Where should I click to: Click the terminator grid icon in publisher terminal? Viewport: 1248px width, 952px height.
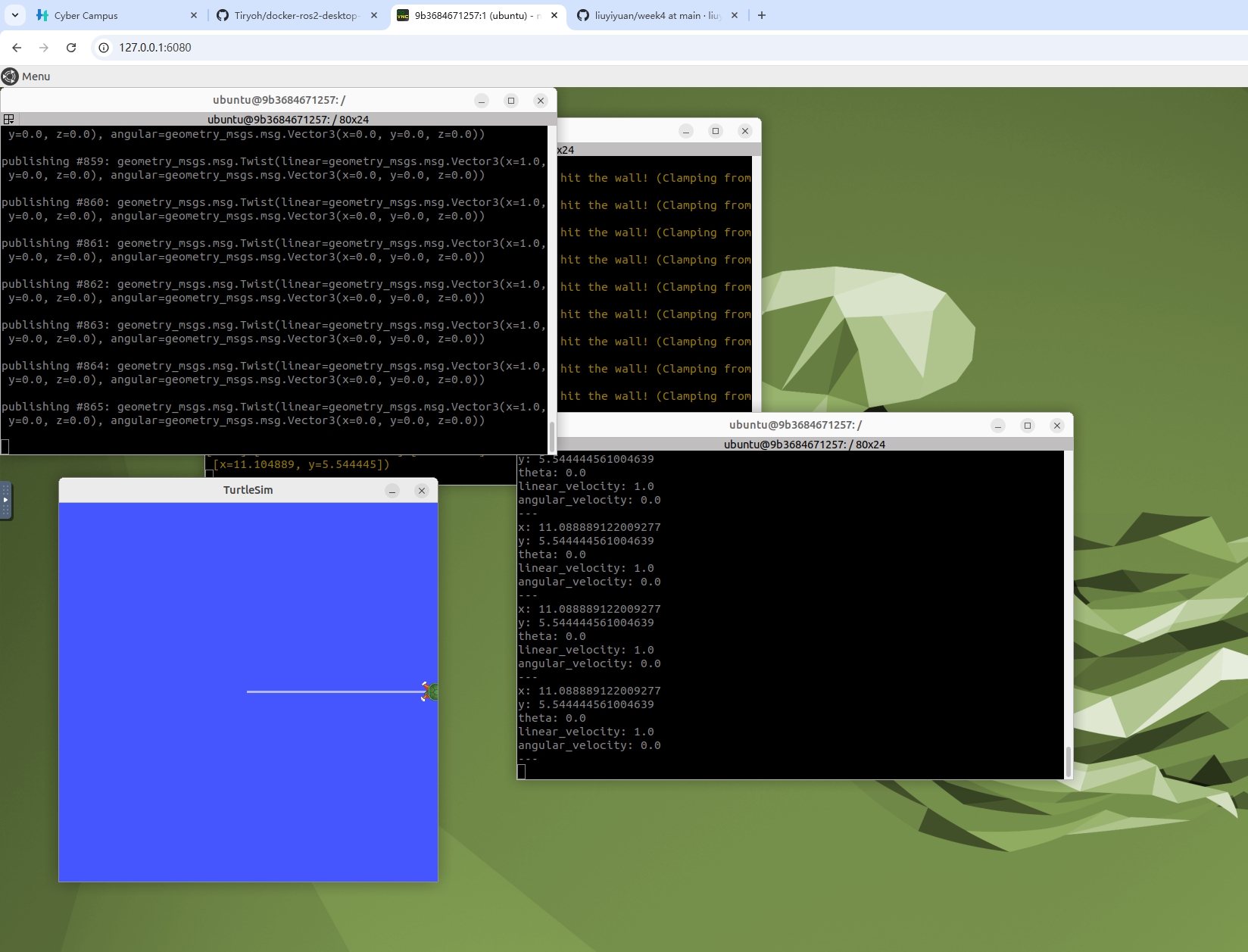point(9,119)
